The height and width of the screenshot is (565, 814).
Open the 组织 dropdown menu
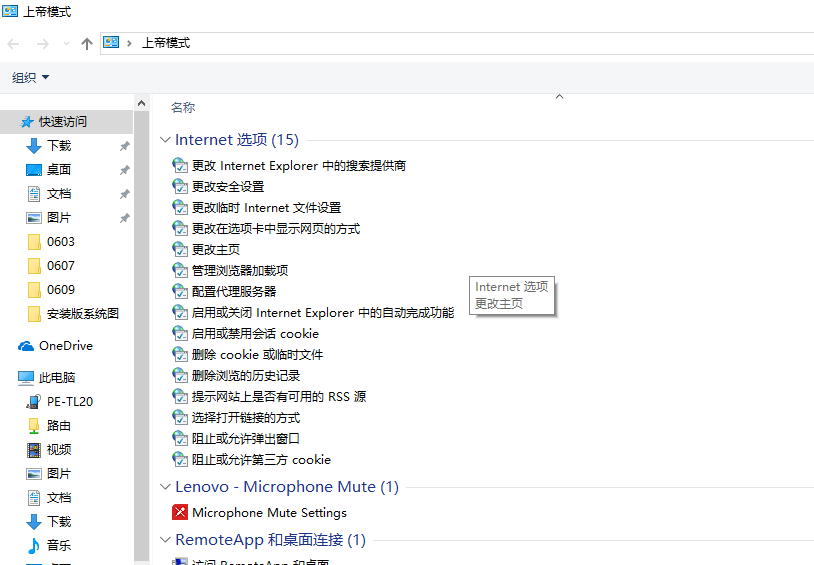(30, 77)
